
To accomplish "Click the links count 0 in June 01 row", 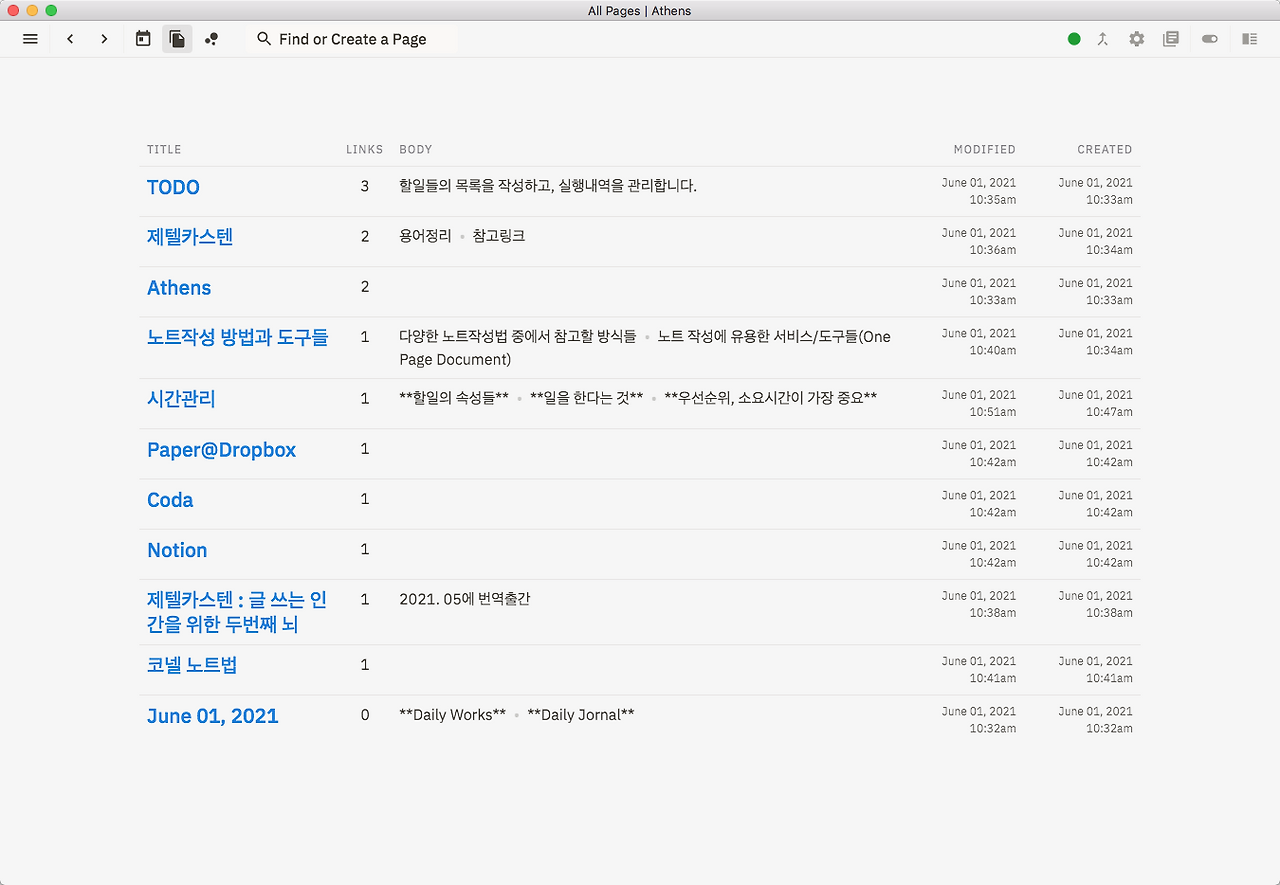I will (x=365, y=715).
